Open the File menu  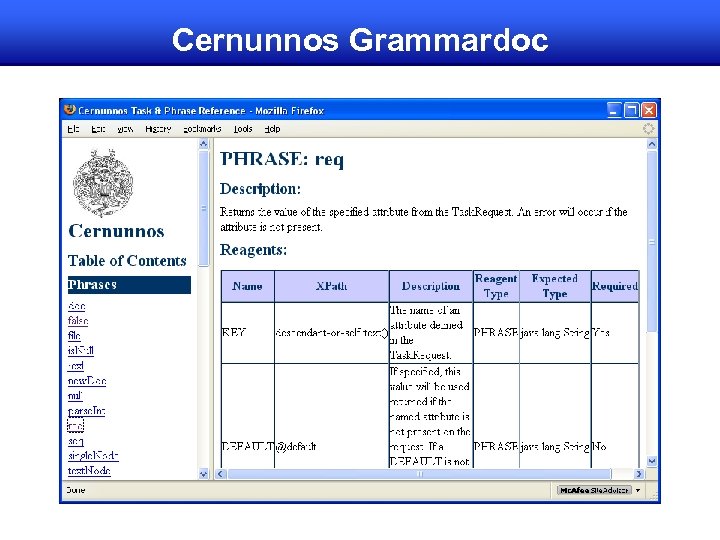[73, 129]
